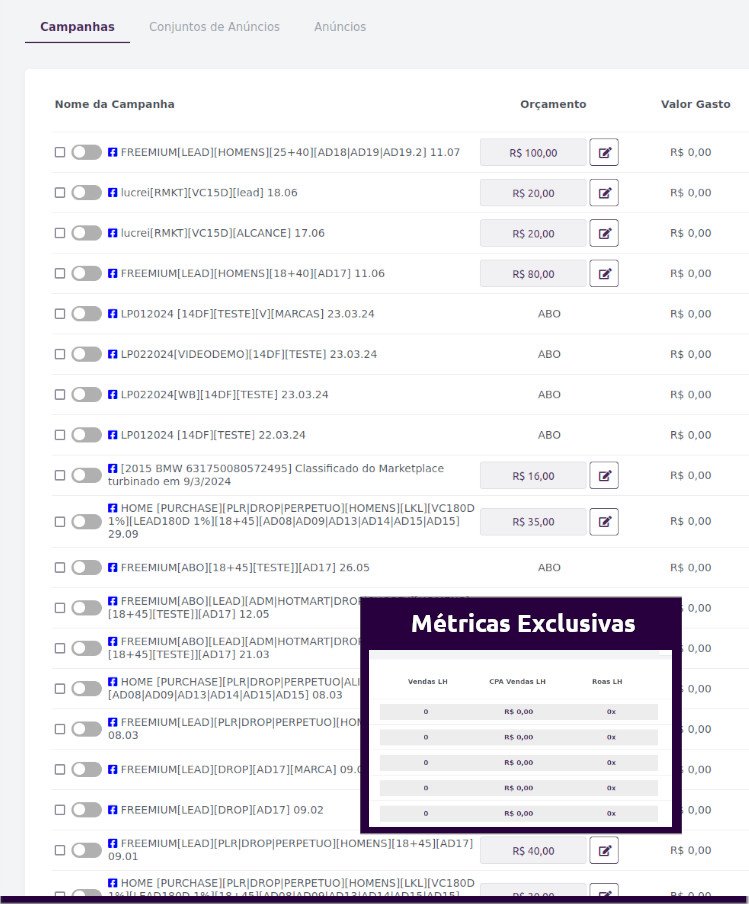Image resolution: width=749 pixels, height=904 pixels.
Task: Click the R$ 100,00 budget field
Action: pyautogui.click(x=533, y=153)
